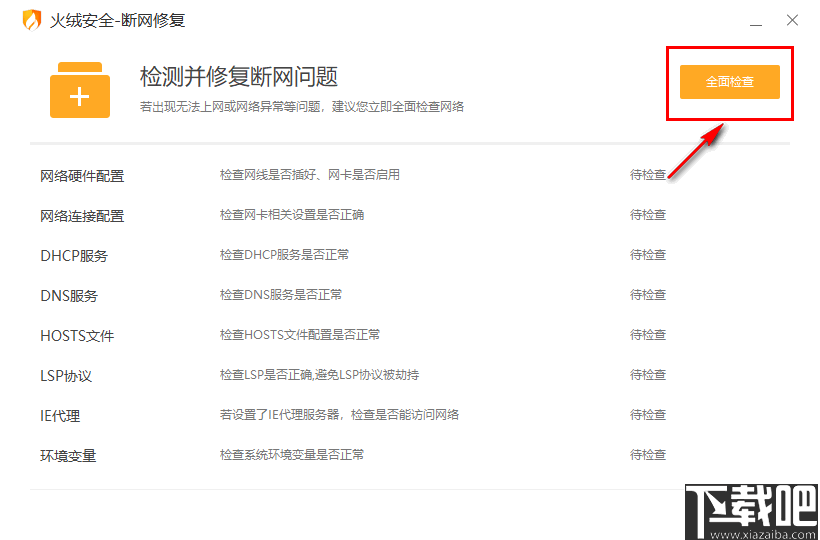Image resolution: width=820 pixels, height=540 pixels.
Task: Click 待检查 status in DHCP服务 row
Action: pyautogui.click(x=648, y=255)
